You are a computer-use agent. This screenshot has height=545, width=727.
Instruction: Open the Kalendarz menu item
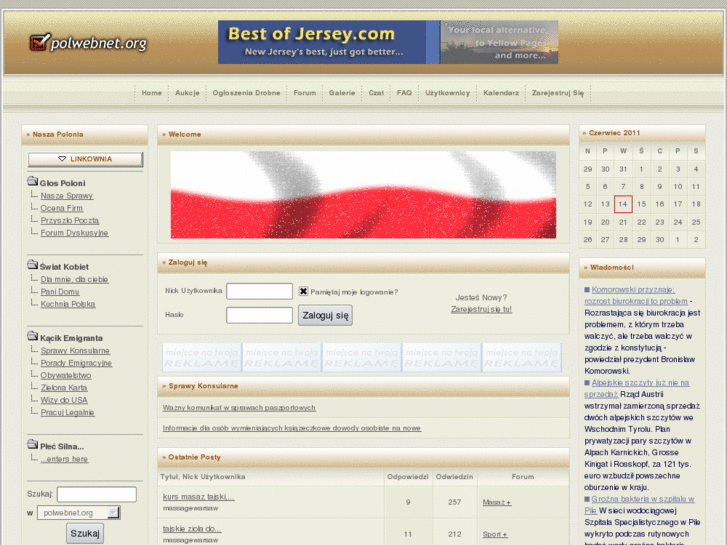tap(501, 93)
